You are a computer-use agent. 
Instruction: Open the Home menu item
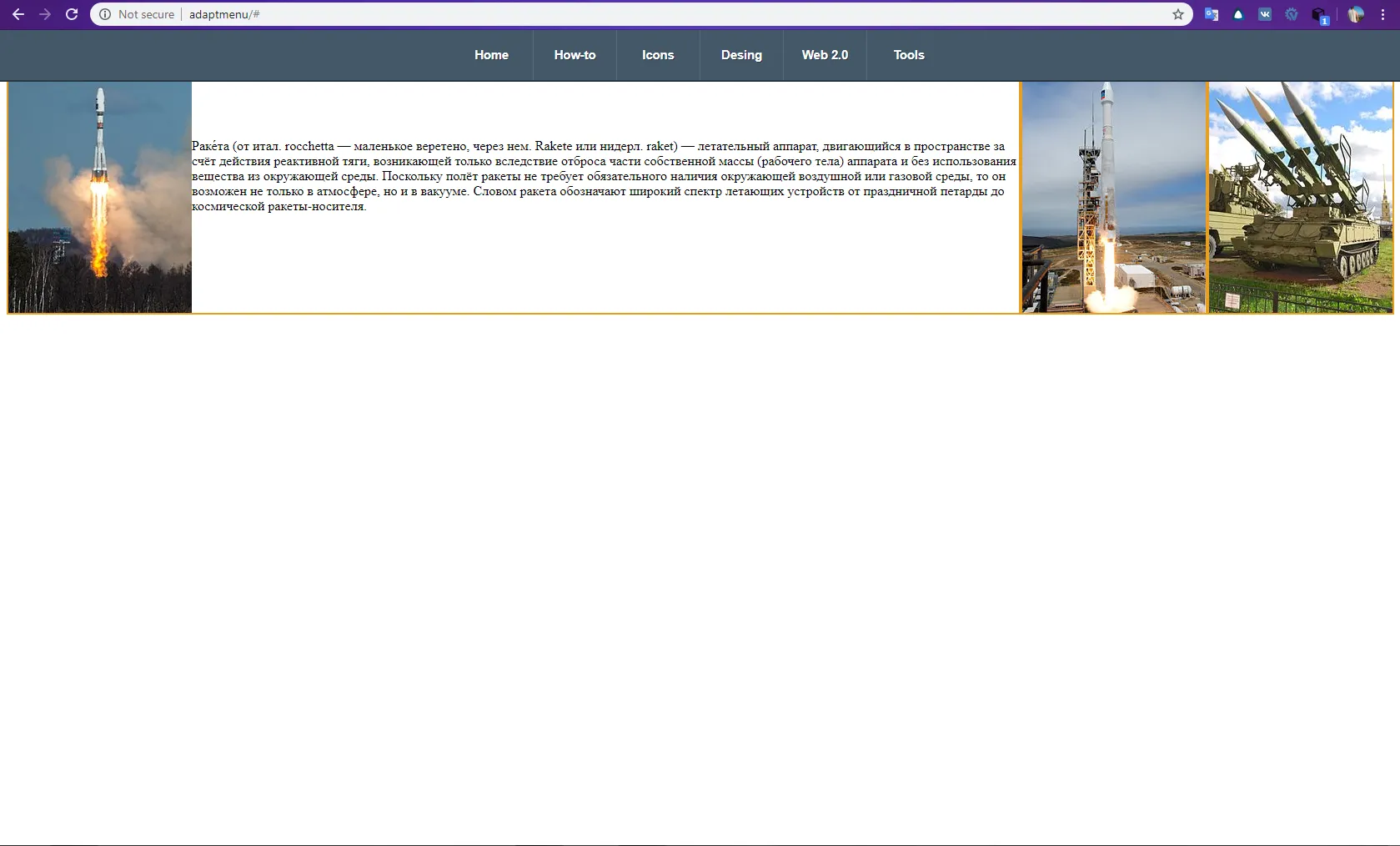(x=491, y=55)
